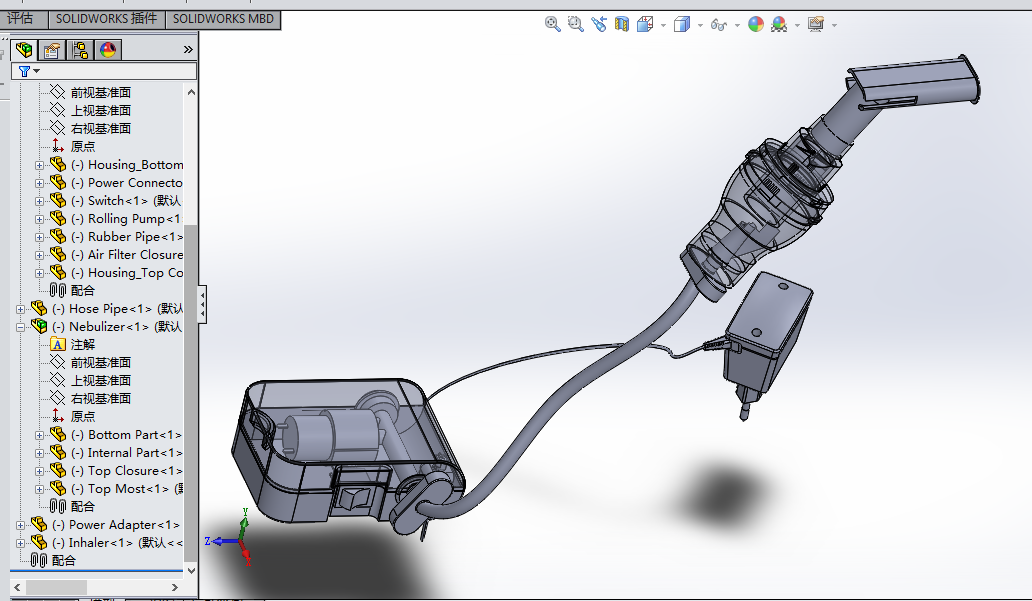Click the origin icon under Nebulizer
This screenshot has height=601, width=1032.
(58, 416)
